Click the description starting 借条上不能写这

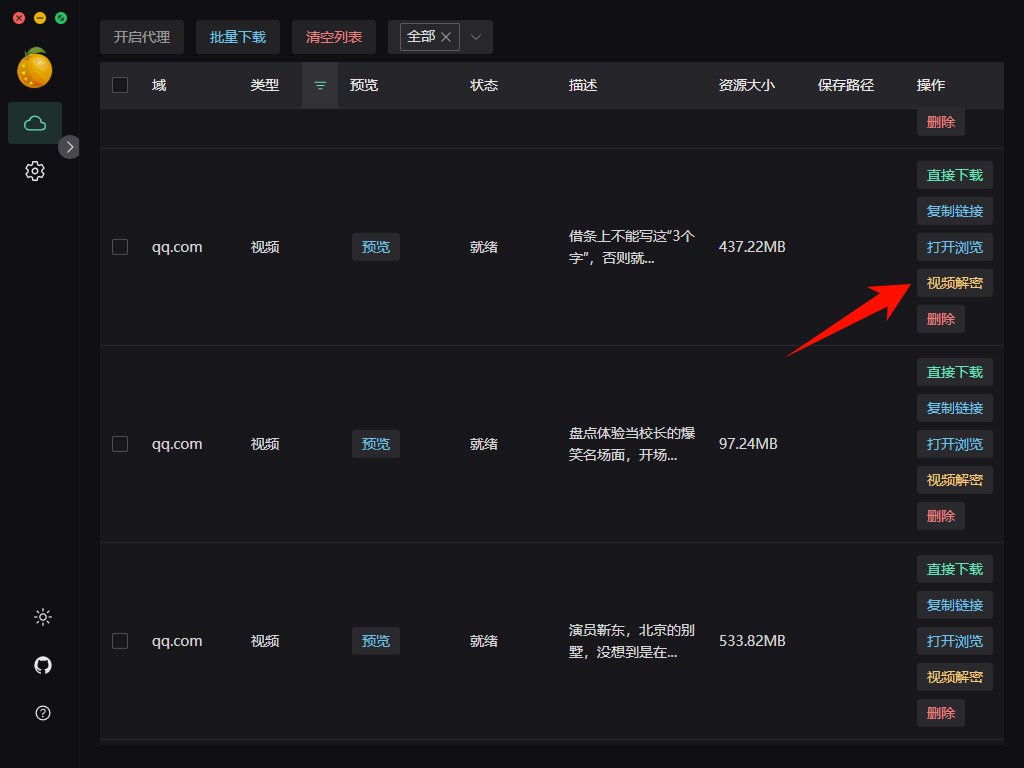632,247
